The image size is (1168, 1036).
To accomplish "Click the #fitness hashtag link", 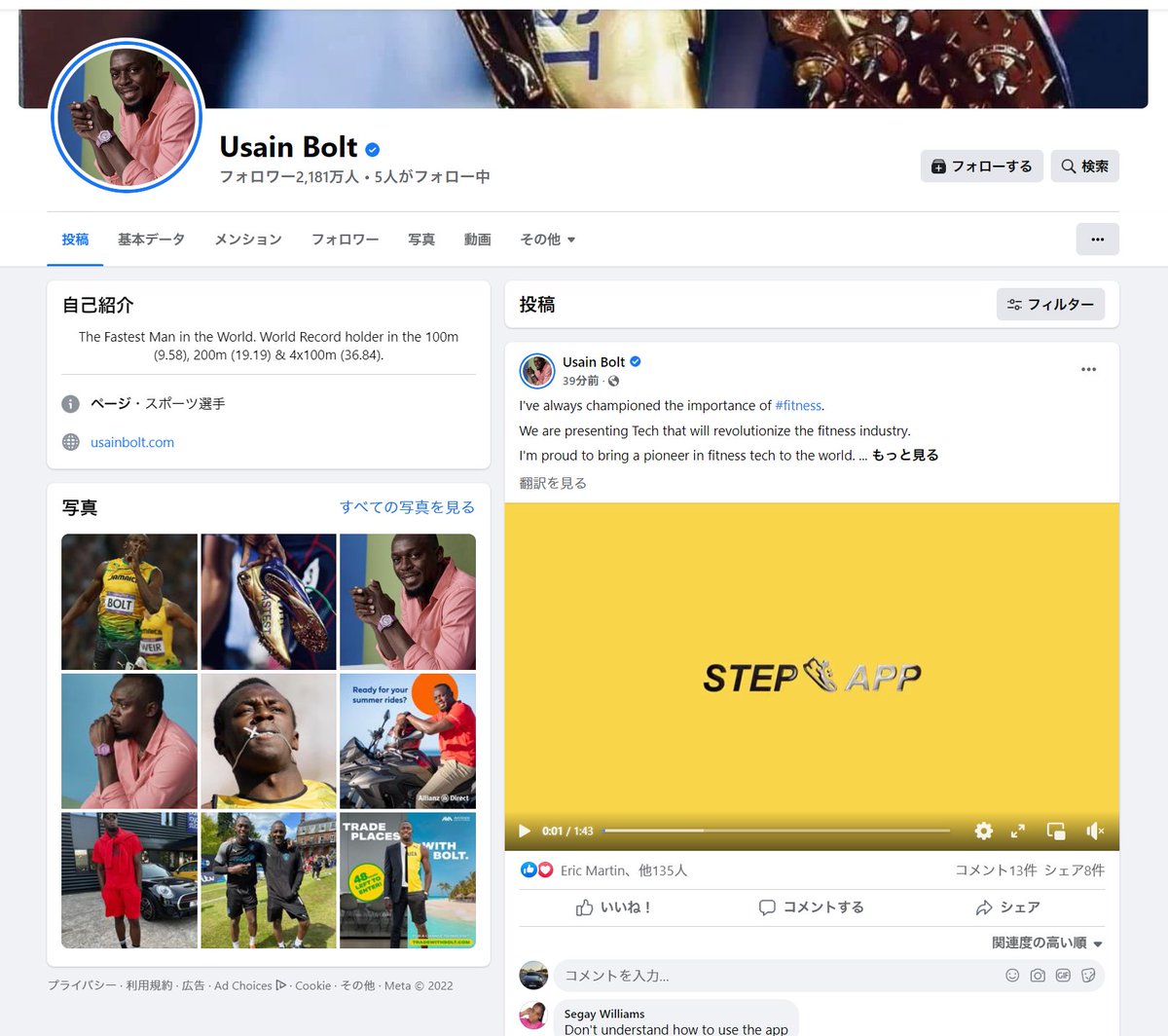I will tap(798, 406).
